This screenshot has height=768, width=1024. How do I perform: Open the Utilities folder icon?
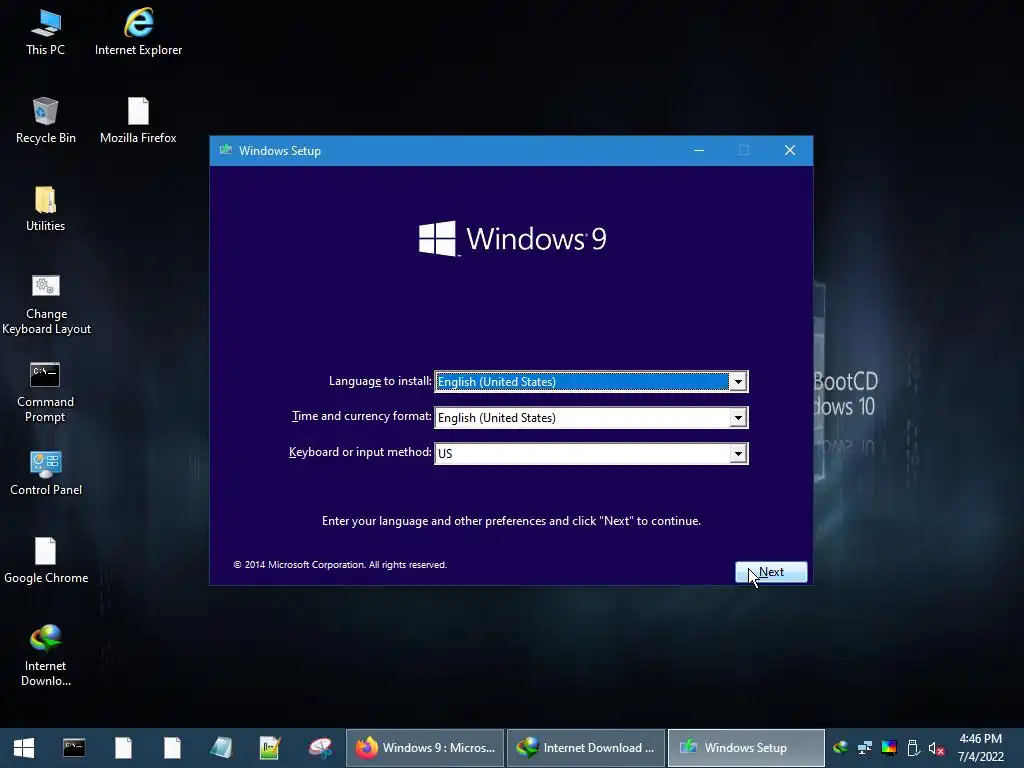(x=45, y=209)
